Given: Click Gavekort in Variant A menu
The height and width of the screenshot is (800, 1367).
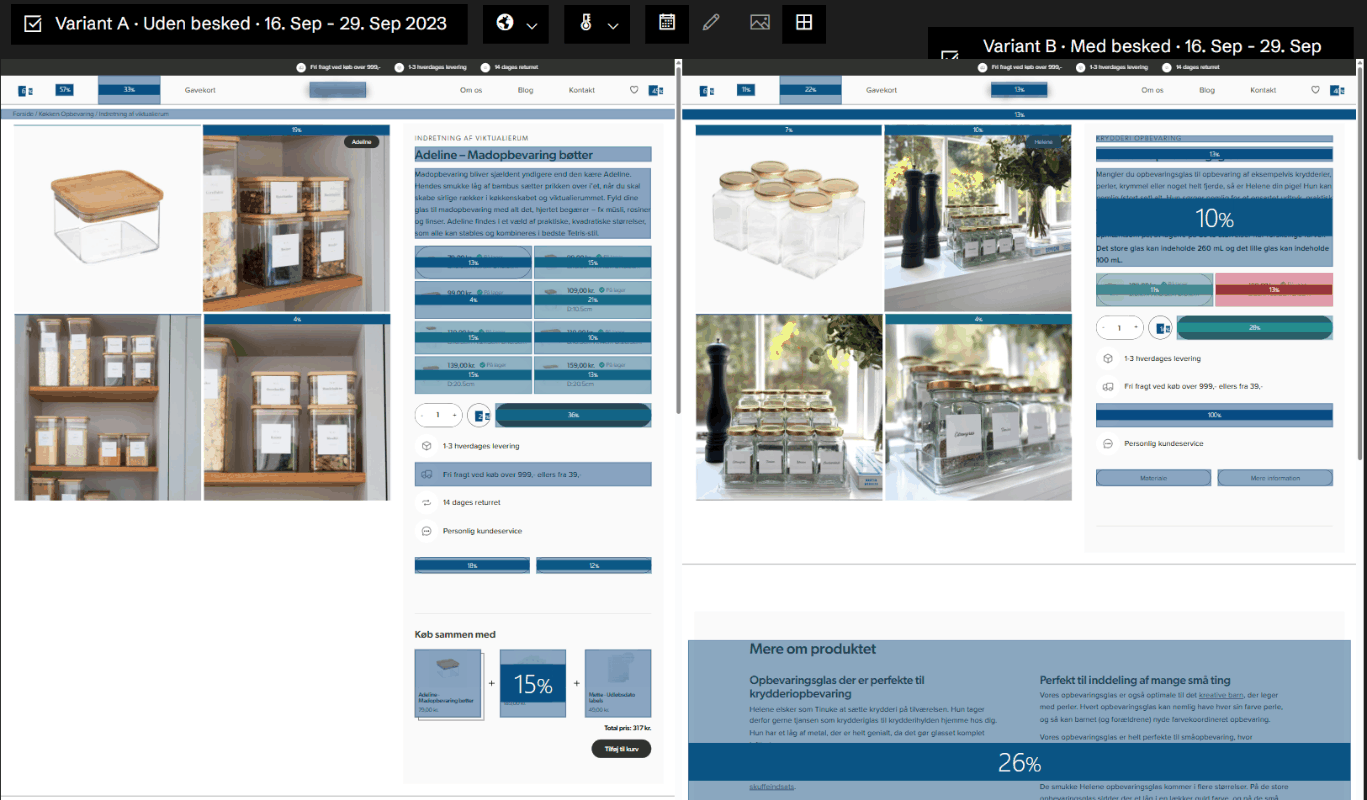Looking at the screenshot, I should coord(200,90).
